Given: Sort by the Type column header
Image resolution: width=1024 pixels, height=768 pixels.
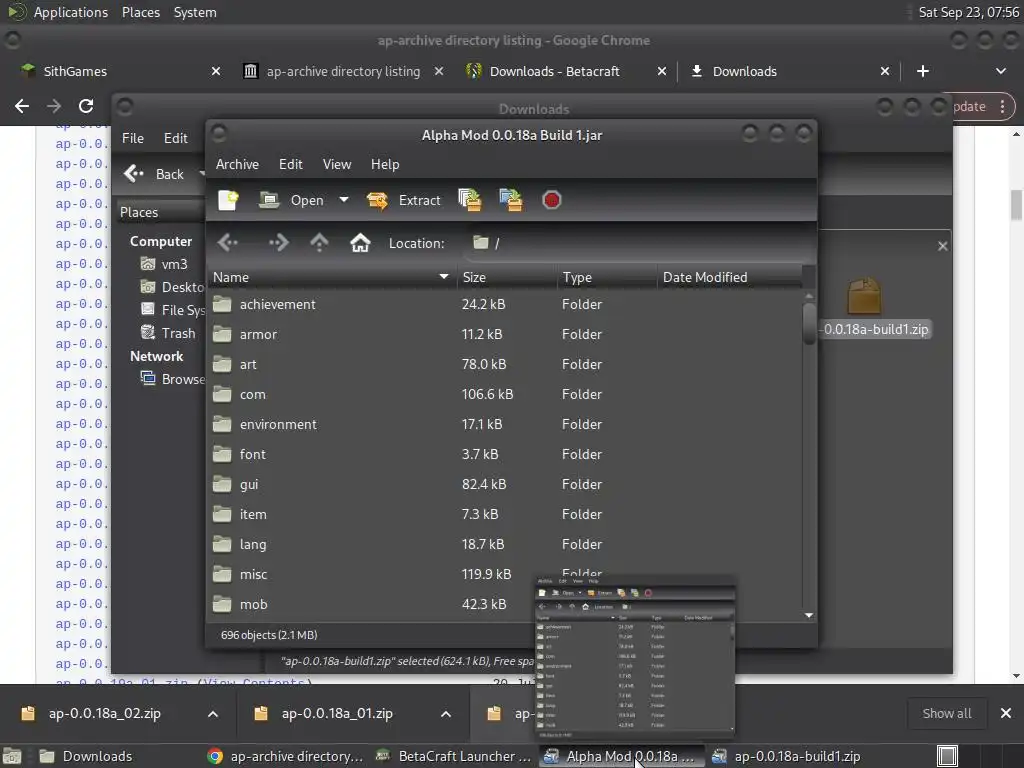Looking at the screenshot, I should click(607, 277).
